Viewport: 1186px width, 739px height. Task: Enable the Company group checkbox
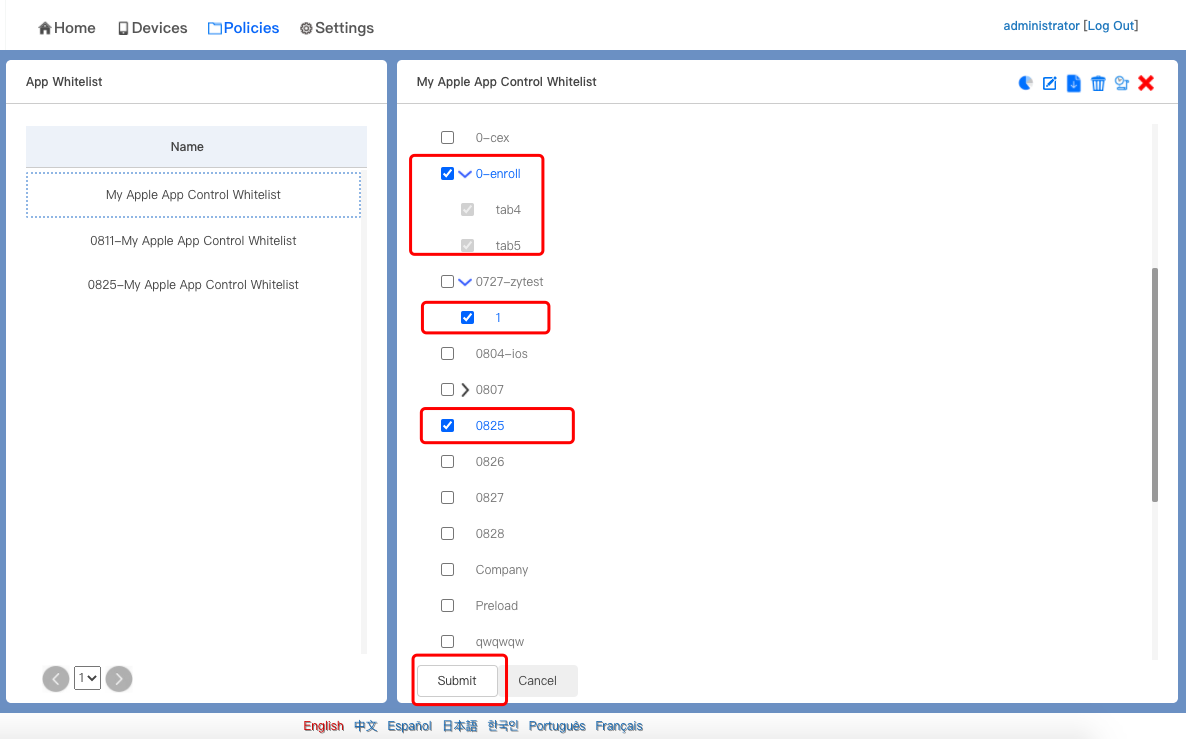point(447,570)
